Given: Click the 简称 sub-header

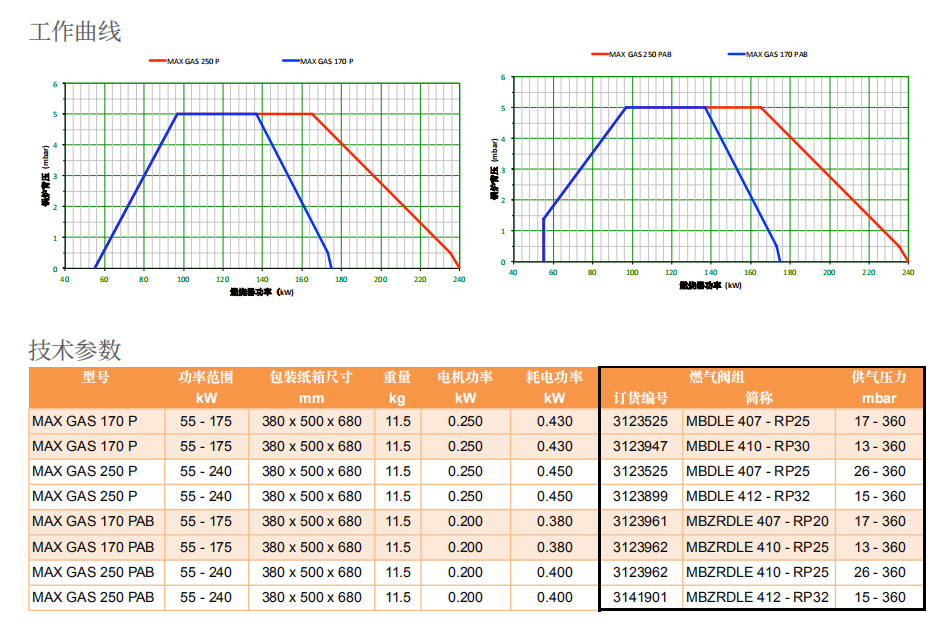Looking at the screenshot, I should point(759,398).
